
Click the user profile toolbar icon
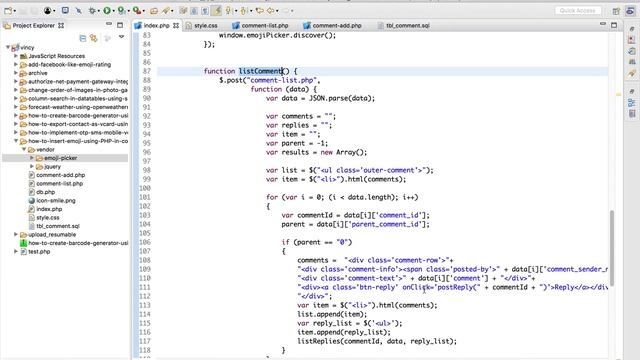[48, 11]
